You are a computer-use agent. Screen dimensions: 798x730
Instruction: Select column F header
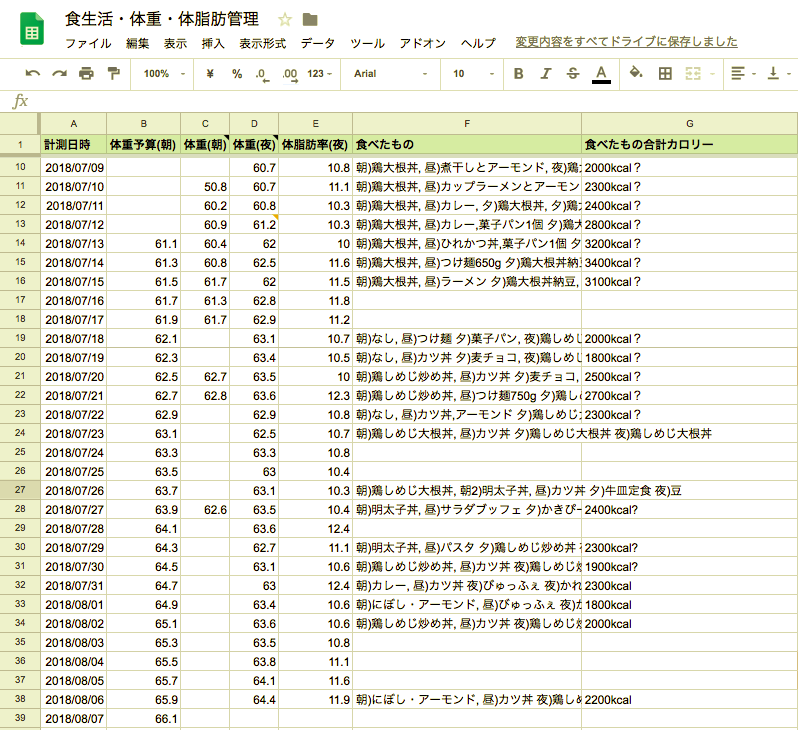(467, 124)
